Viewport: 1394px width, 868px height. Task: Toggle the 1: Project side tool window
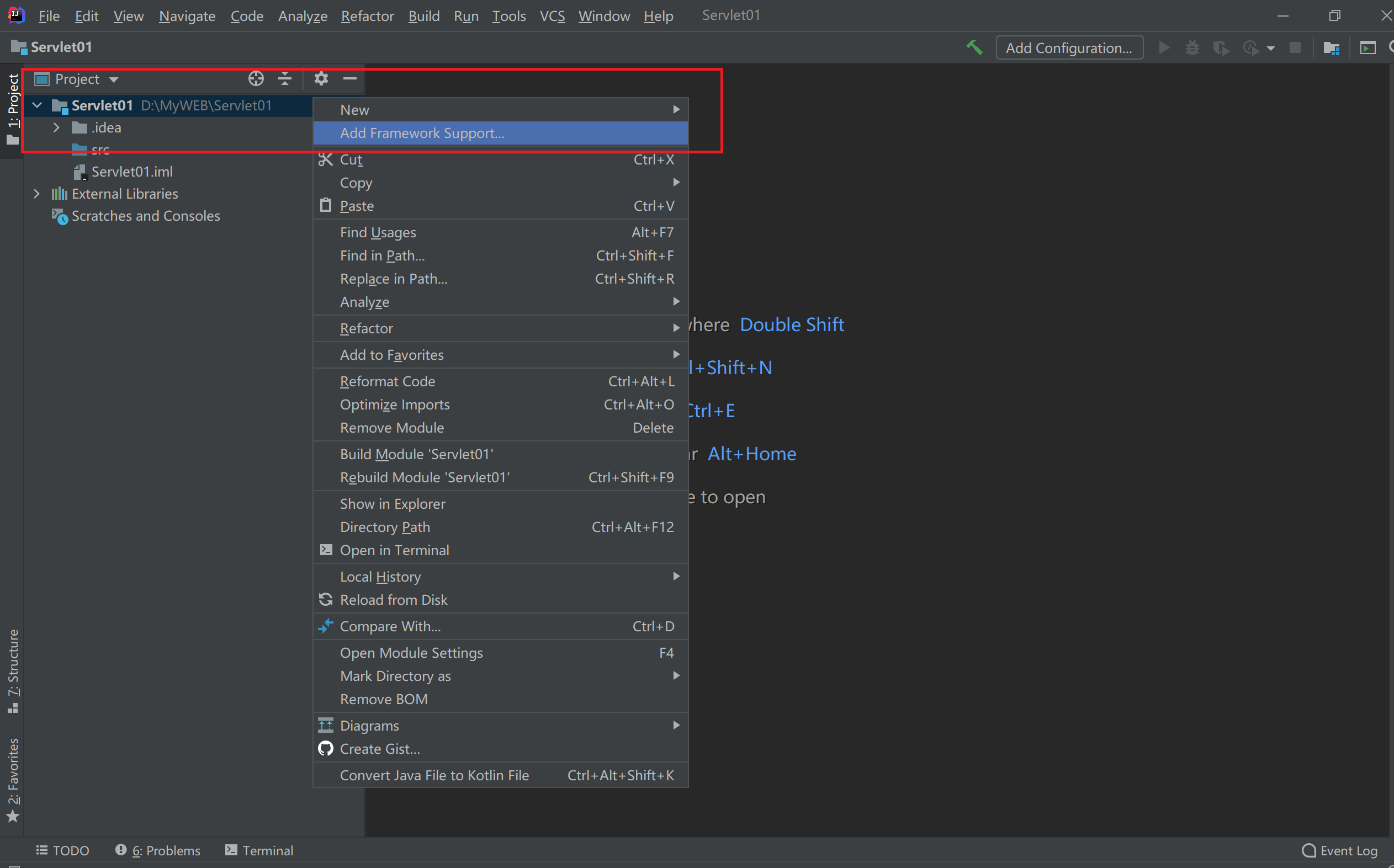point(12,109)
